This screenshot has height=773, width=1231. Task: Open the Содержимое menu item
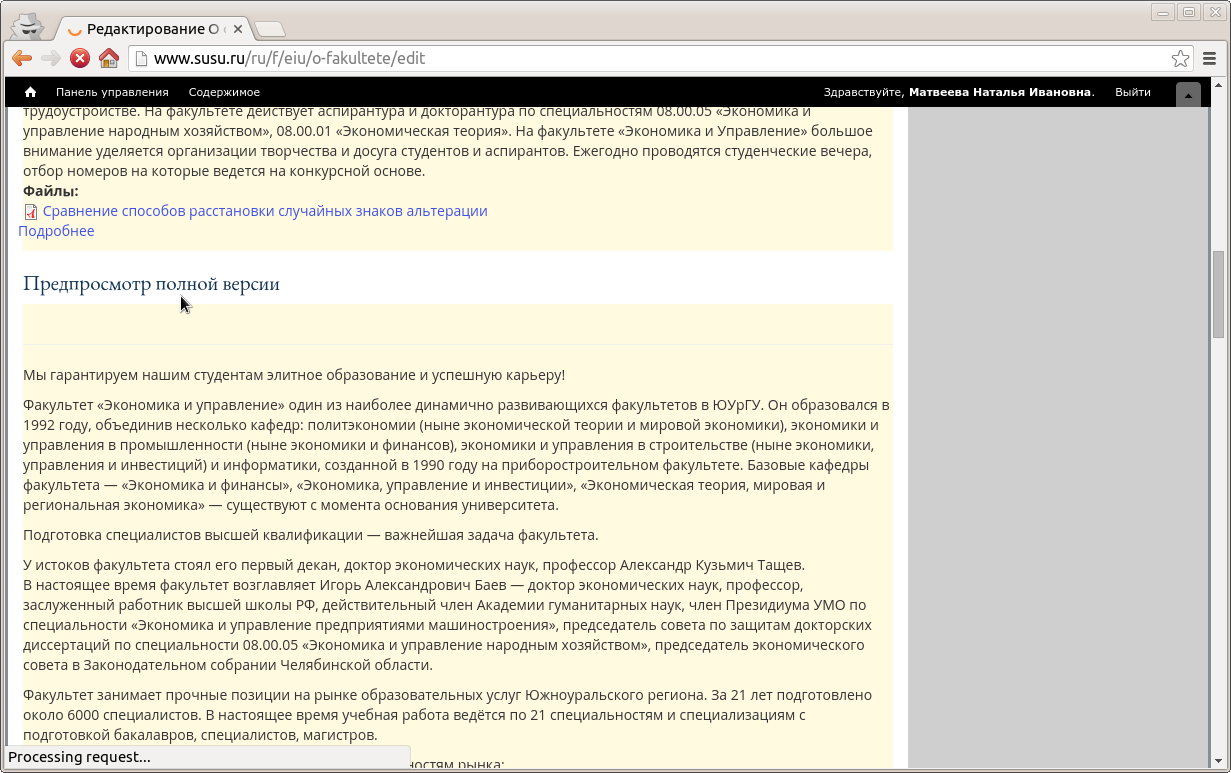coord(224,92)
